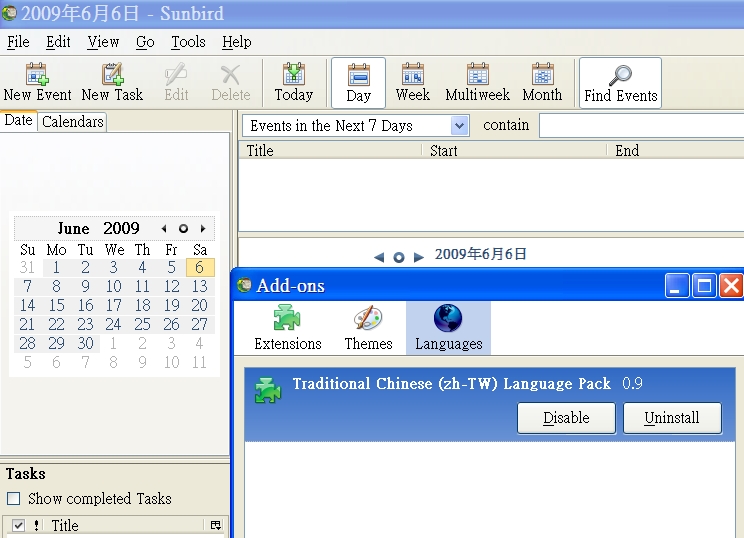This screenshot has width=744, height=538.
Task: Uninstall the Traditional Chinese language pack
Action: (x=672, y=418)
